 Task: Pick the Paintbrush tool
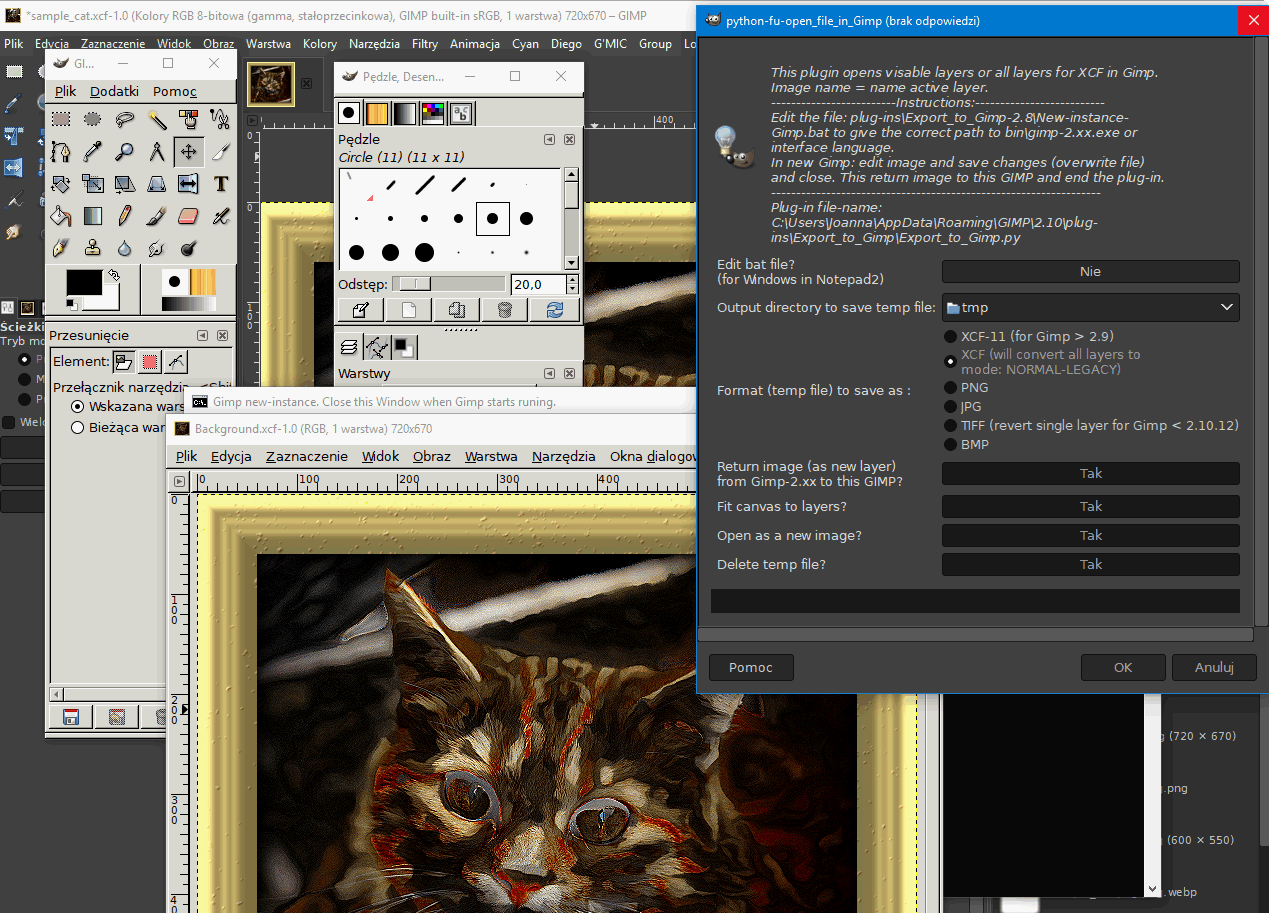(x=157, y=216)
